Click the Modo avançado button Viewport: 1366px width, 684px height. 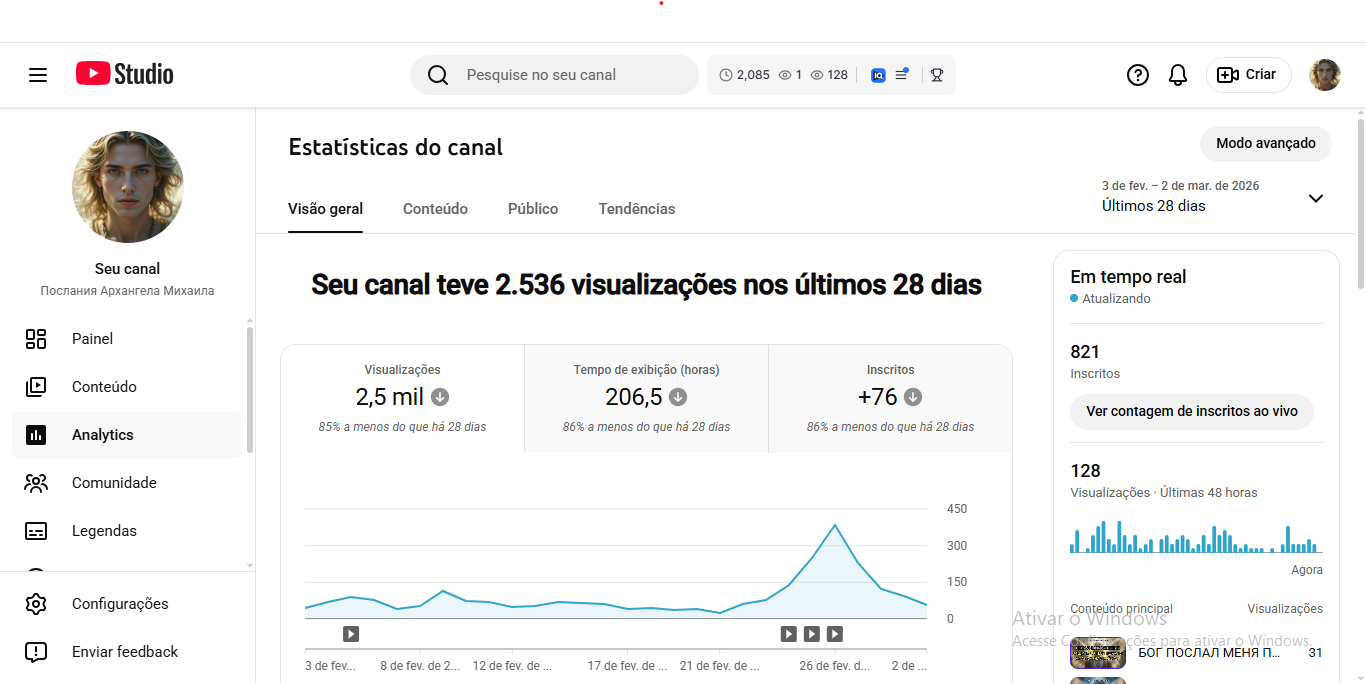(x=1265, y=143)
